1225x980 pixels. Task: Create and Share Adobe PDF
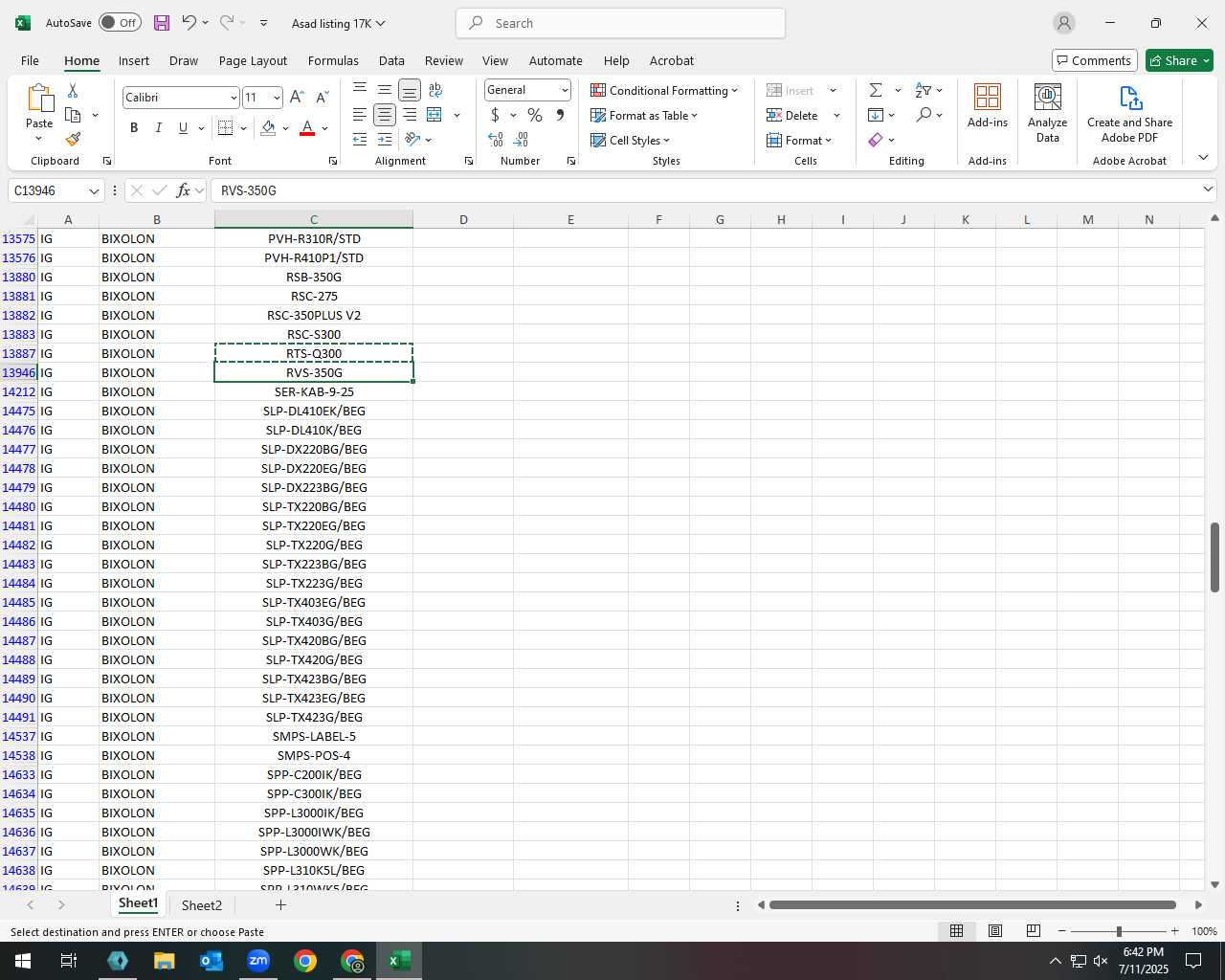pos(1130,113)
